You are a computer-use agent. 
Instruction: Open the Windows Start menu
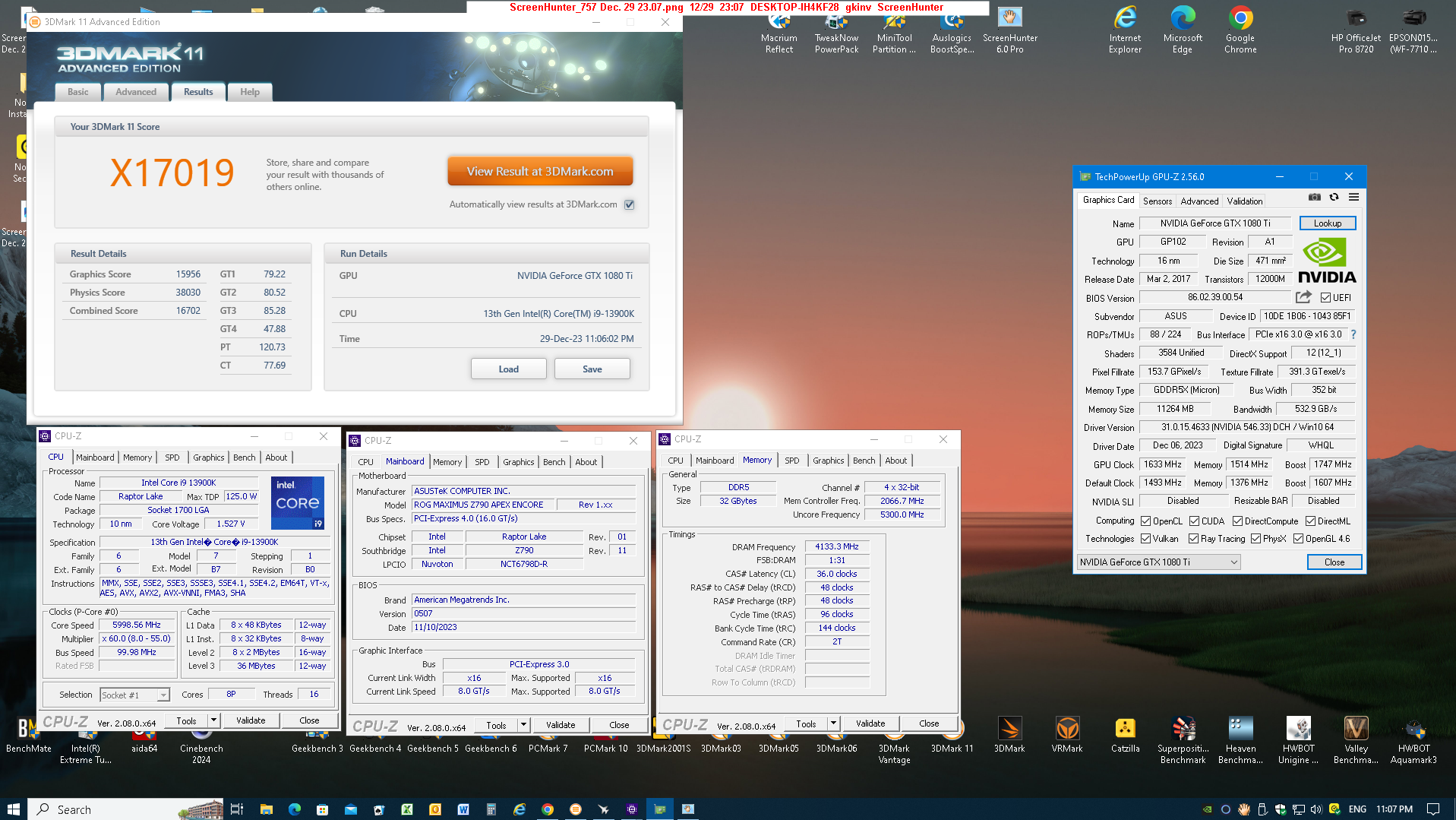point(13,809)
